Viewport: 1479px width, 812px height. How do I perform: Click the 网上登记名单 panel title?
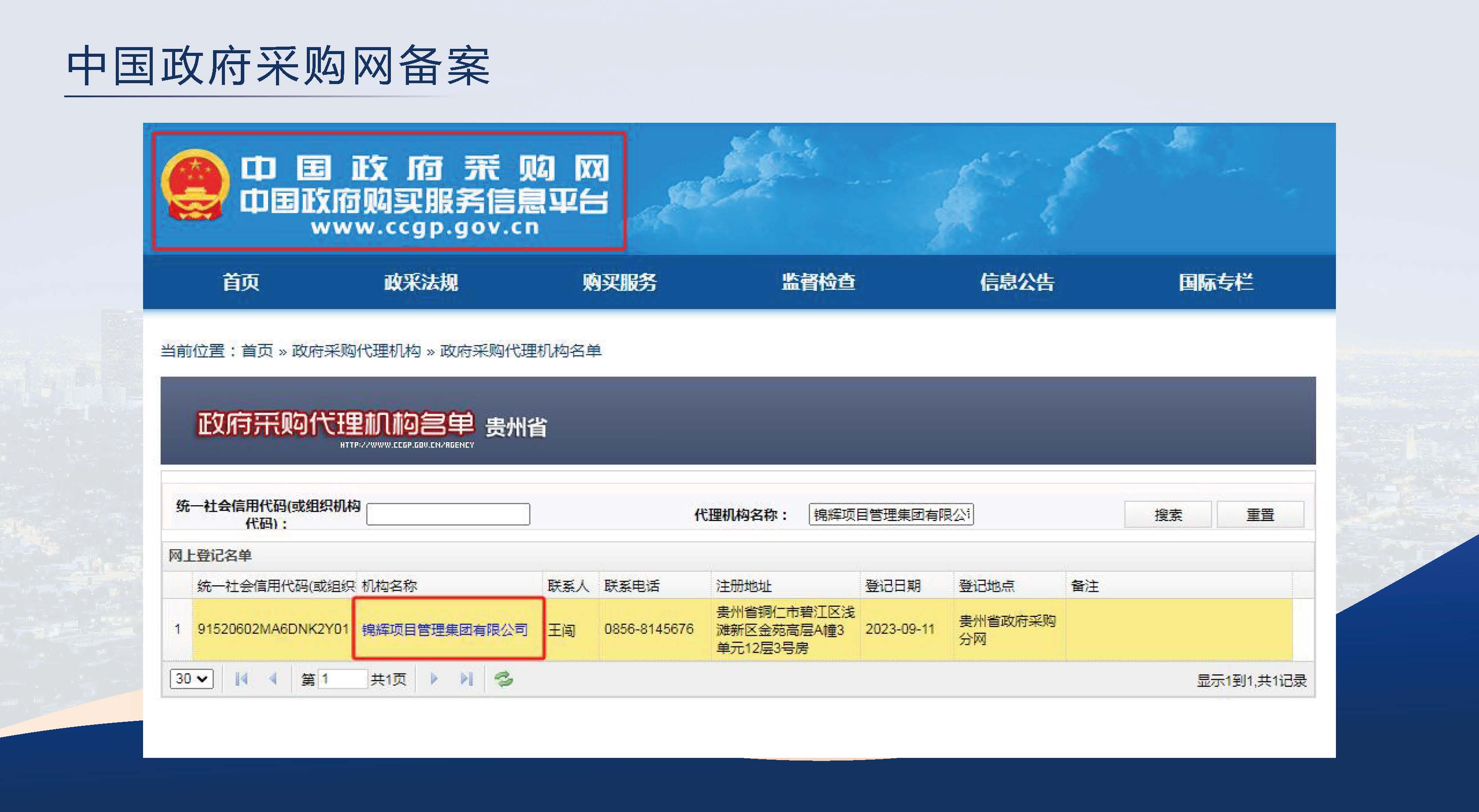(x=210, y=555)
